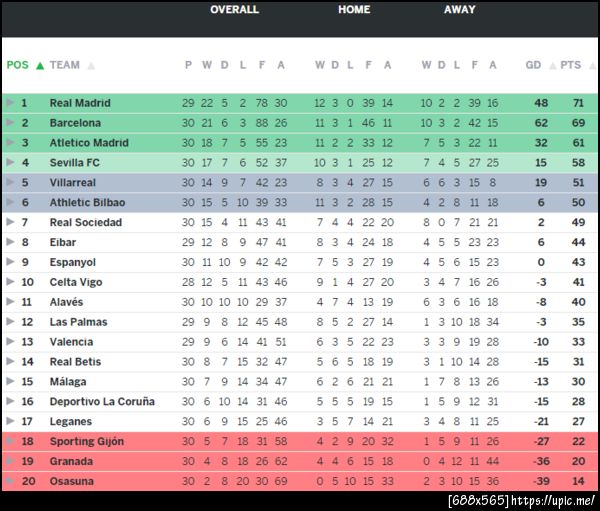The height and width of the screenshot is (511, 600).
Task: Sort table by the PTS column header
Action: click(570, 66)
